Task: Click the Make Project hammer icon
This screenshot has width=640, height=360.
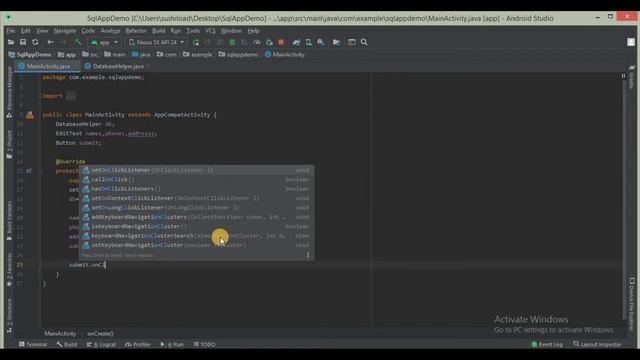Action: pos(78,42)
